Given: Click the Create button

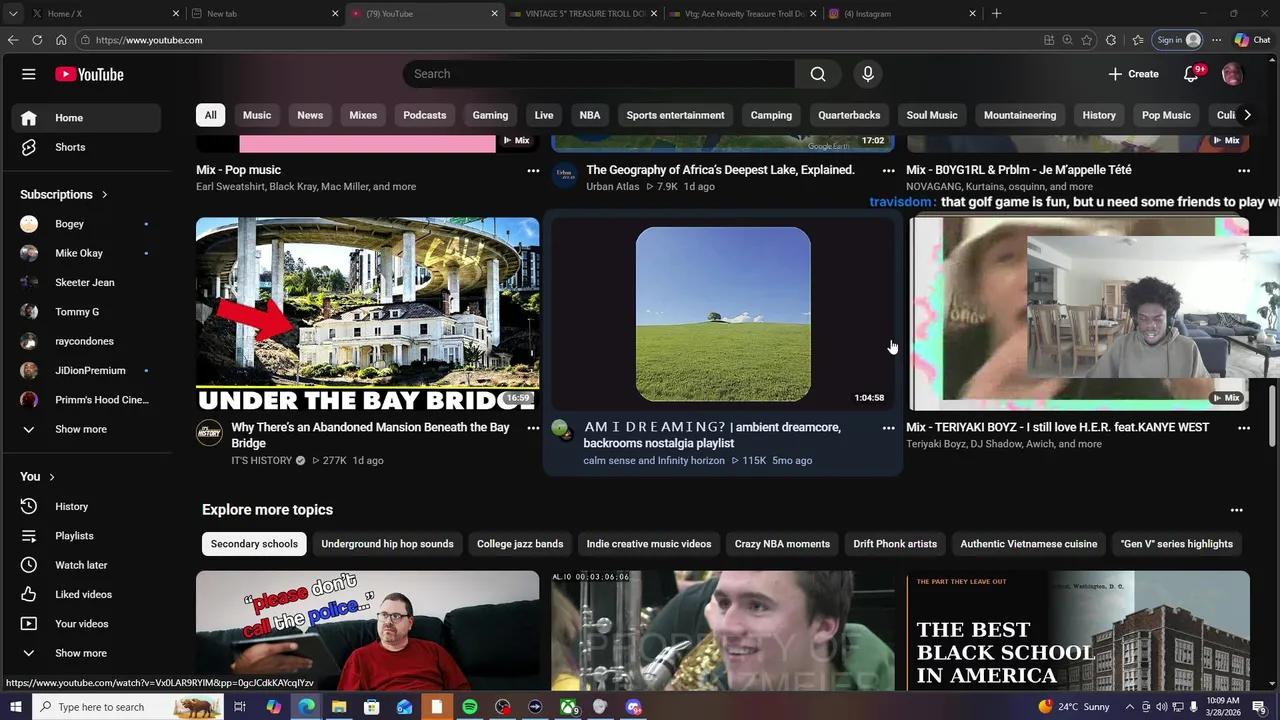Looking at the screenshot, I should pyautogui.click(x=1133, y=74).
